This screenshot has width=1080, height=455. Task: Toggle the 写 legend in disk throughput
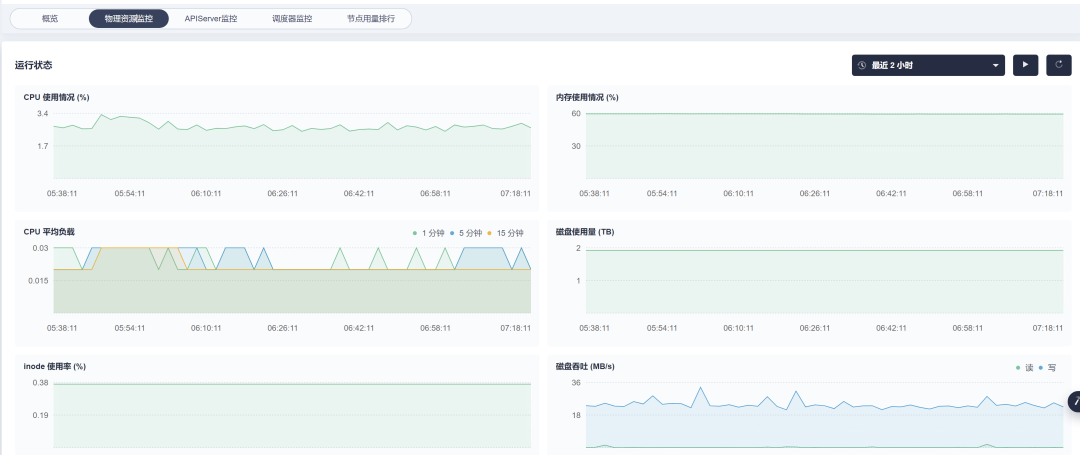(1047, 368)
